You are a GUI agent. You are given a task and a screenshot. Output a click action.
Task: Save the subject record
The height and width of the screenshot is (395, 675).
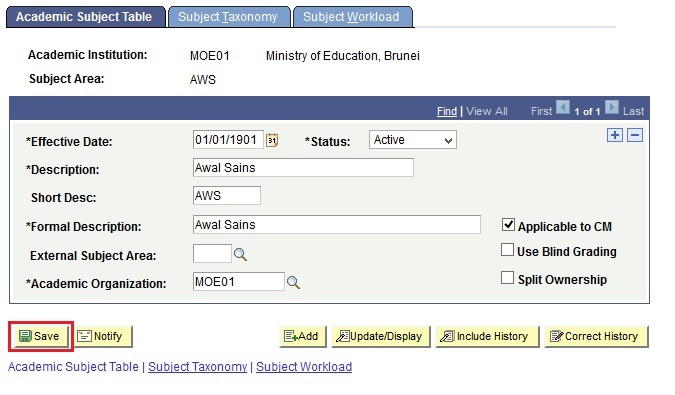[40, 336]
